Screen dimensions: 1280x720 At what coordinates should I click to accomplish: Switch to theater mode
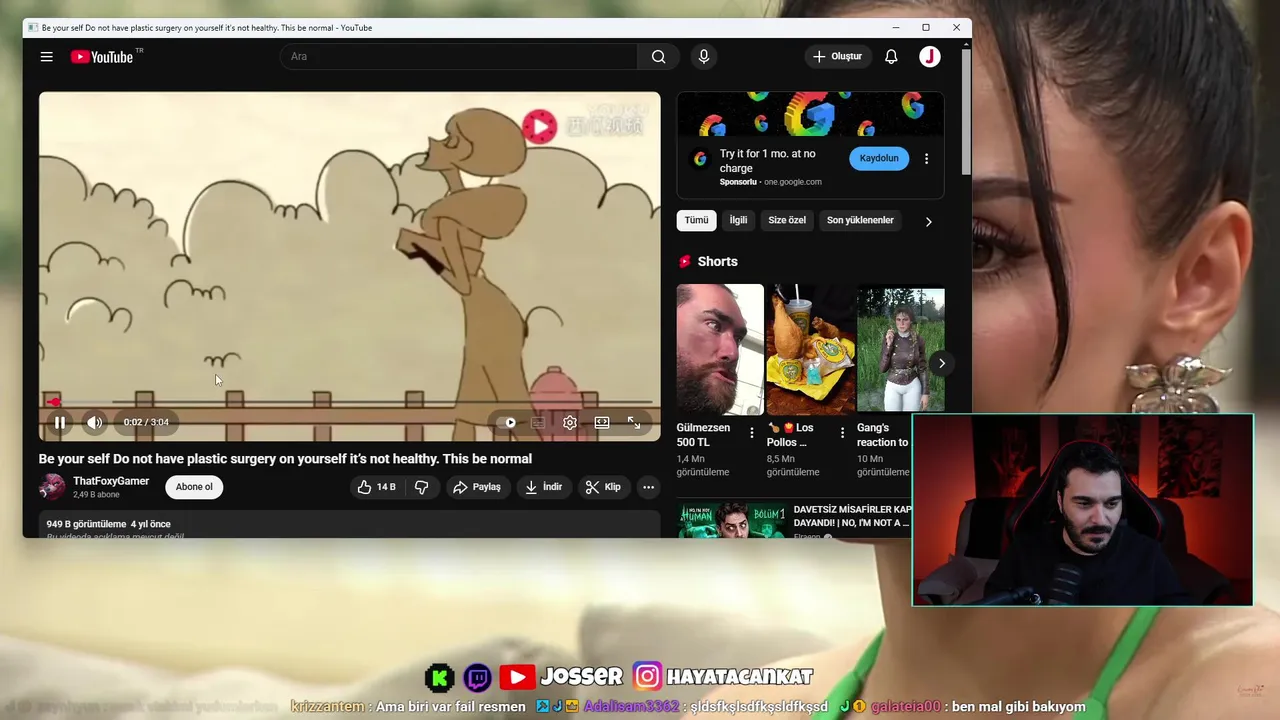tap(602, 422)
